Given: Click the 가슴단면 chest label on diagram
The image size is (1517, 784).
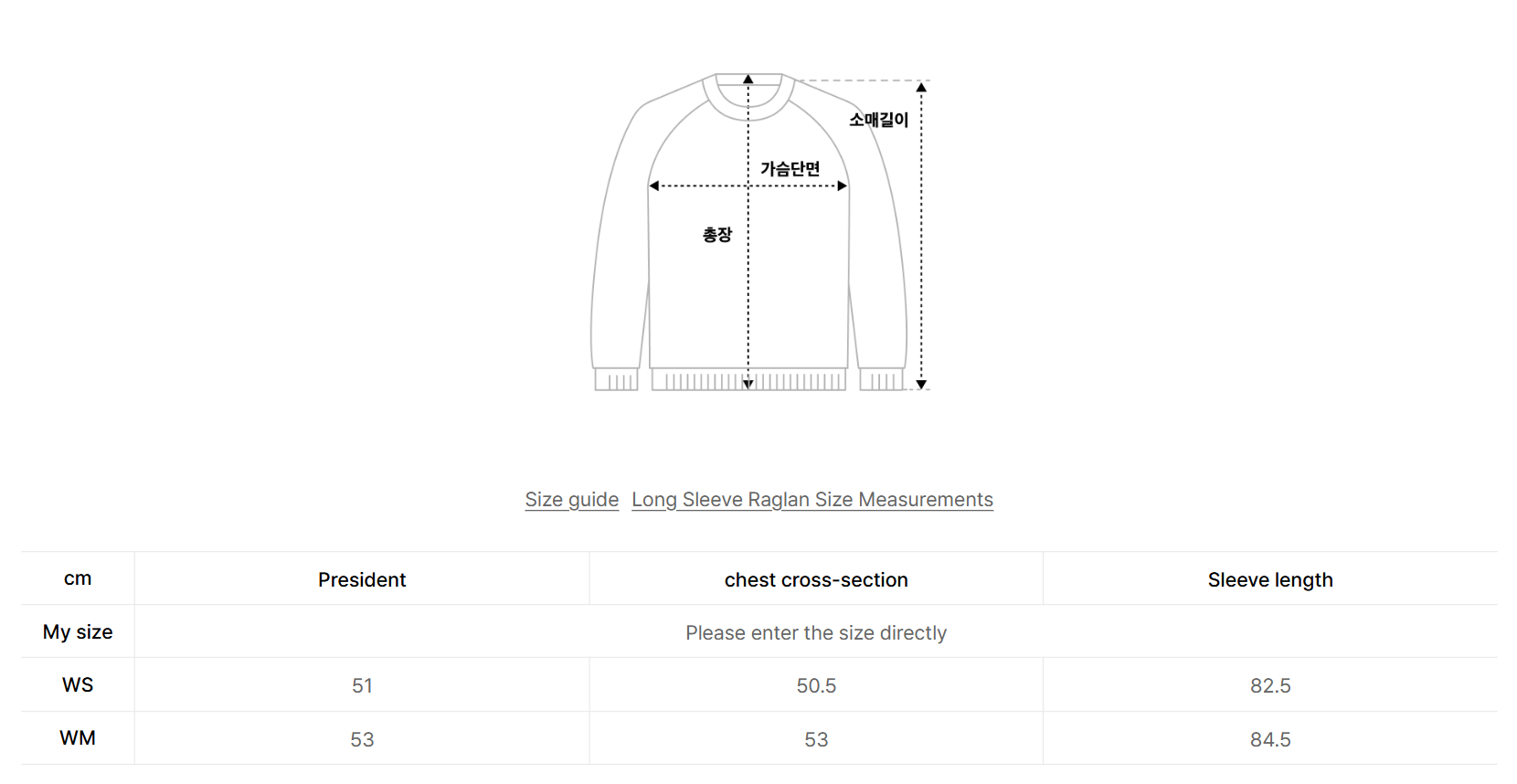Looking at the screenshot, I should tap(790, 169).
